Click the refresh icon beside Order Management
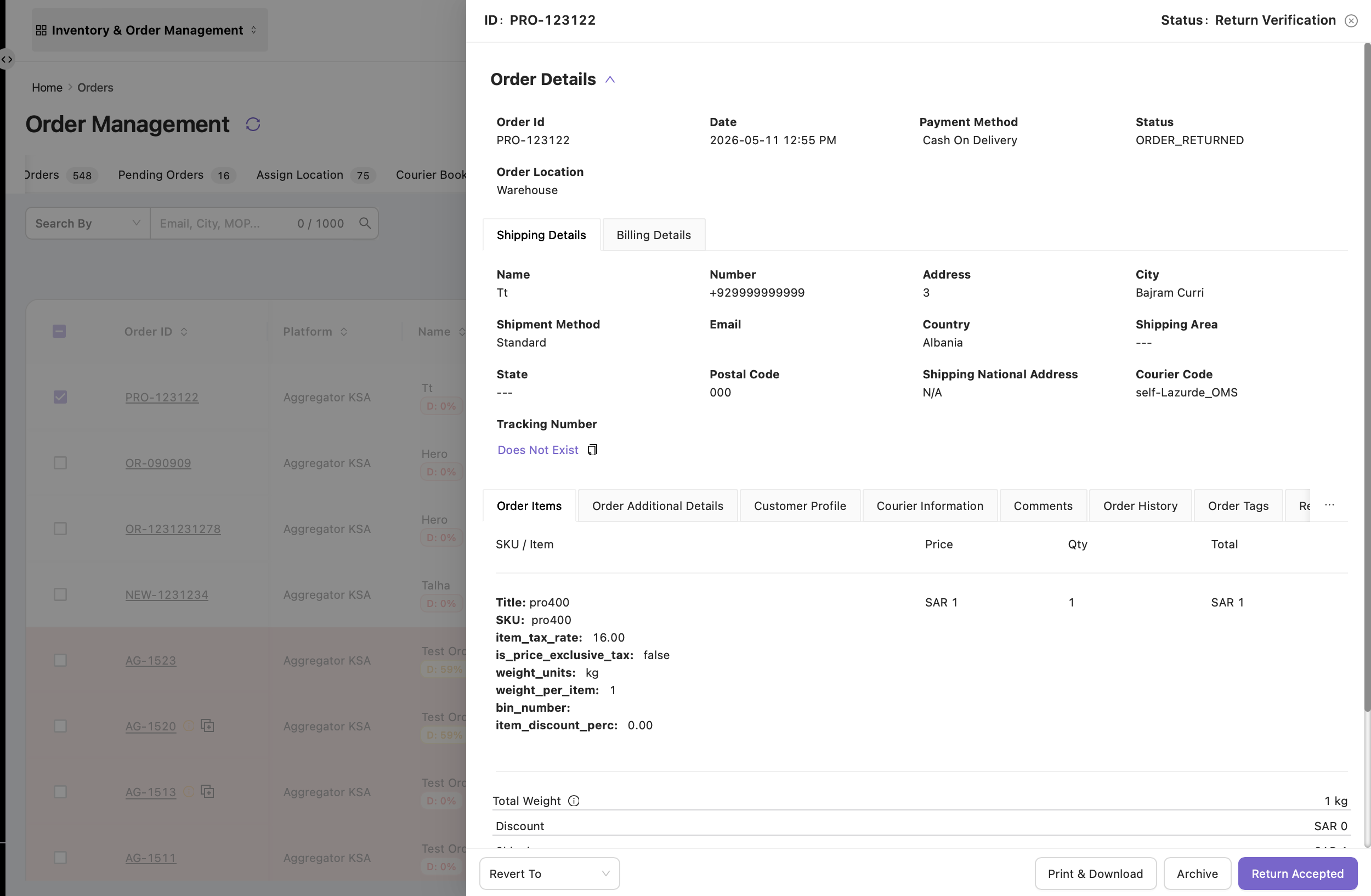1371x896 pixels. click(x=253, y=124)
